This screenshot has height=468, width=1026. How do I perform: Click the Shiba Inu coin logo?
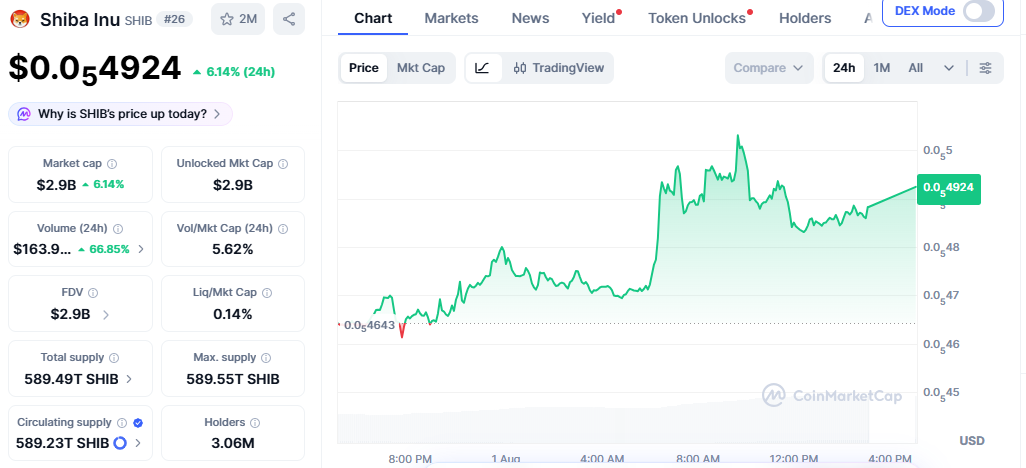coord(22,20)
